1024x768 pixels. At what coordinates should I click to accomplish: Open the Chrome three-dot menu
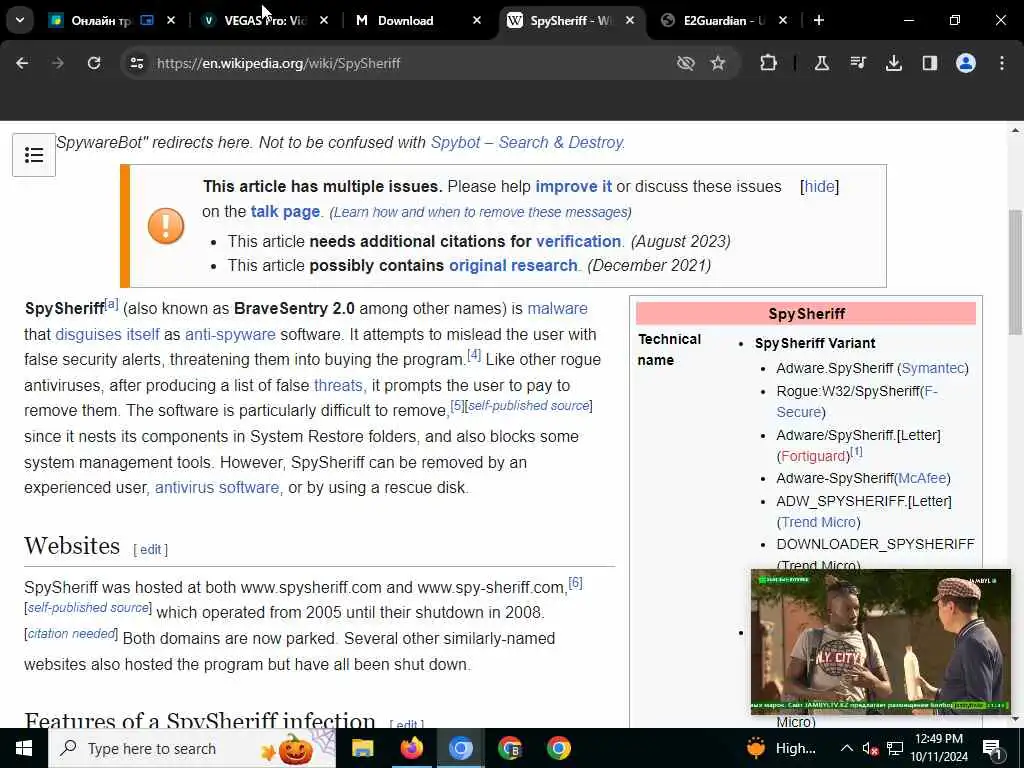pos(1002,63)
